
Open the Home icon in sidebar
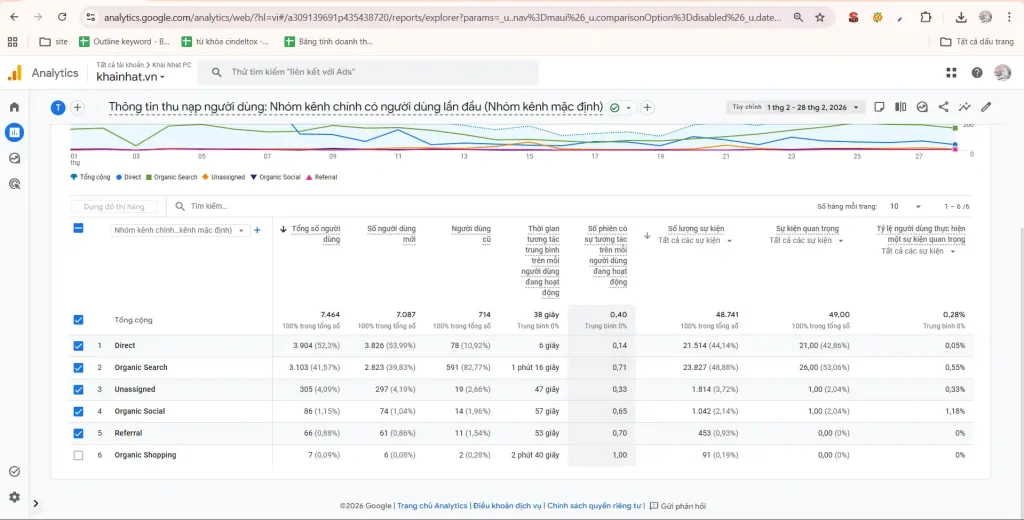coord(14,107)
